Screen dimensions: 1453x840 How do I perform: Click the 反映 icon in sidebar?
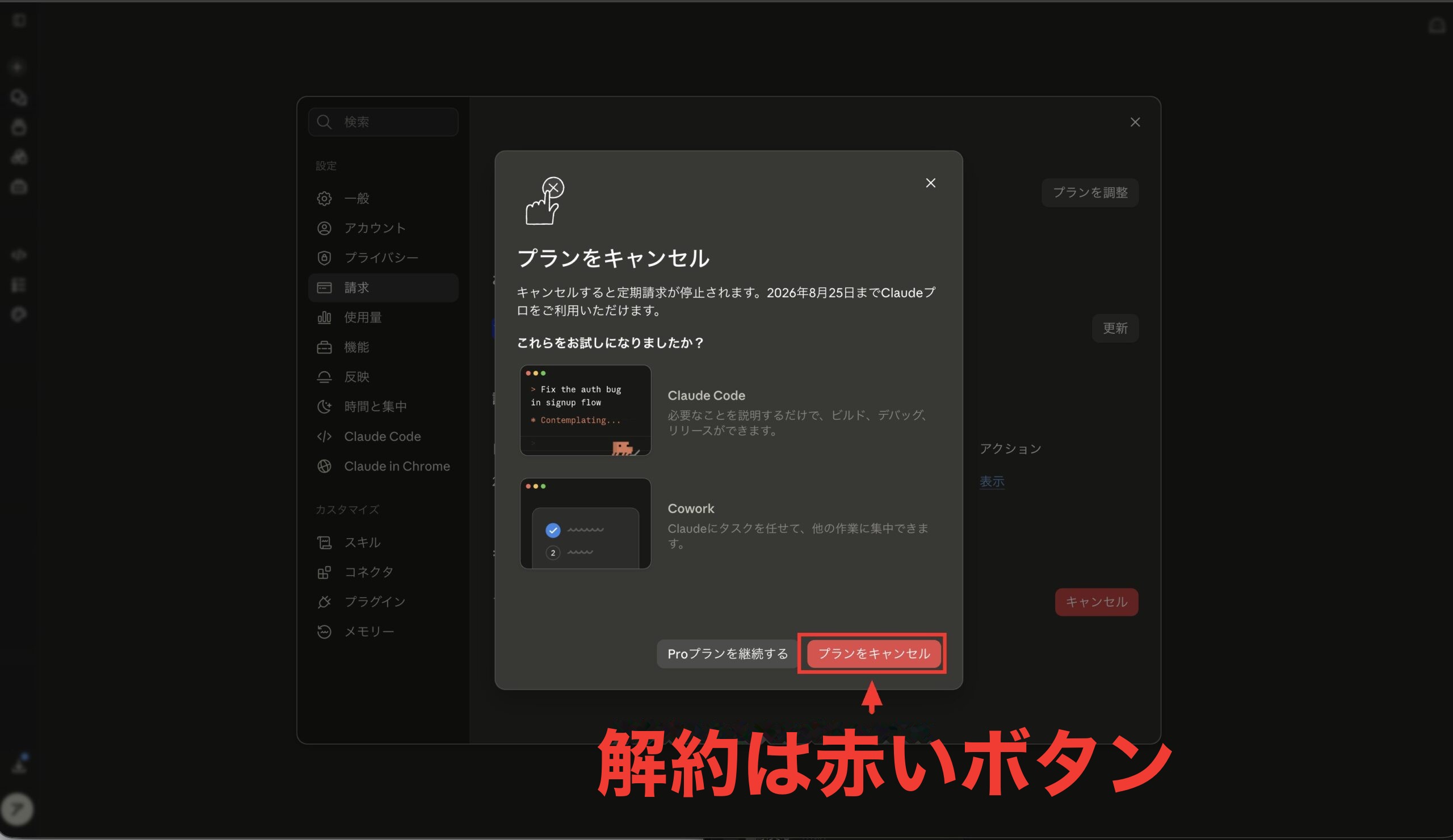coord(324,376)
